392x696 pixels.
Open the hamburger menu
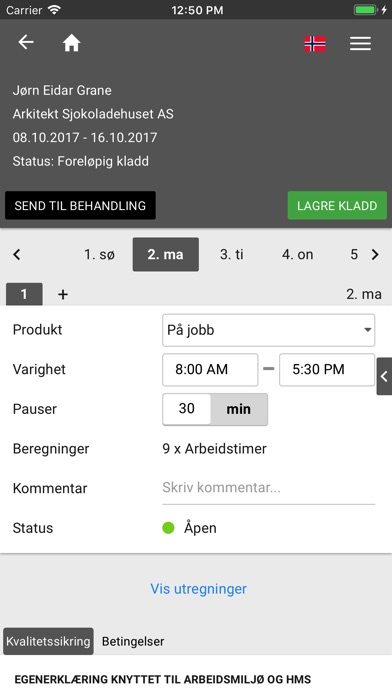[360, 43]
